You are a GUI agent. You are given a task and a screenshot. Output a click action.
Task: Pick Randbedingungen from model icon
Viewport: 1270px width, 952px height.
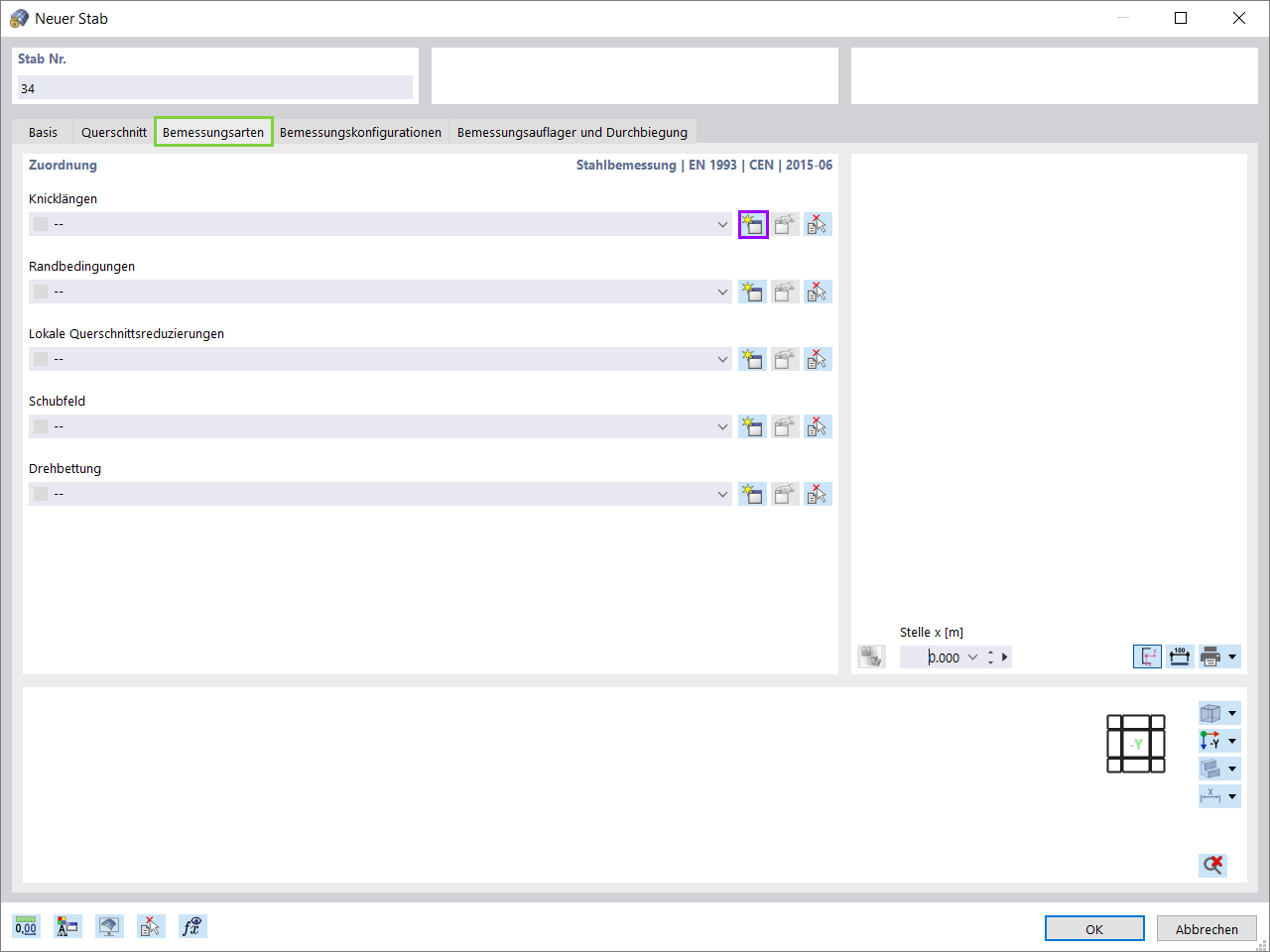pos(818,293)
